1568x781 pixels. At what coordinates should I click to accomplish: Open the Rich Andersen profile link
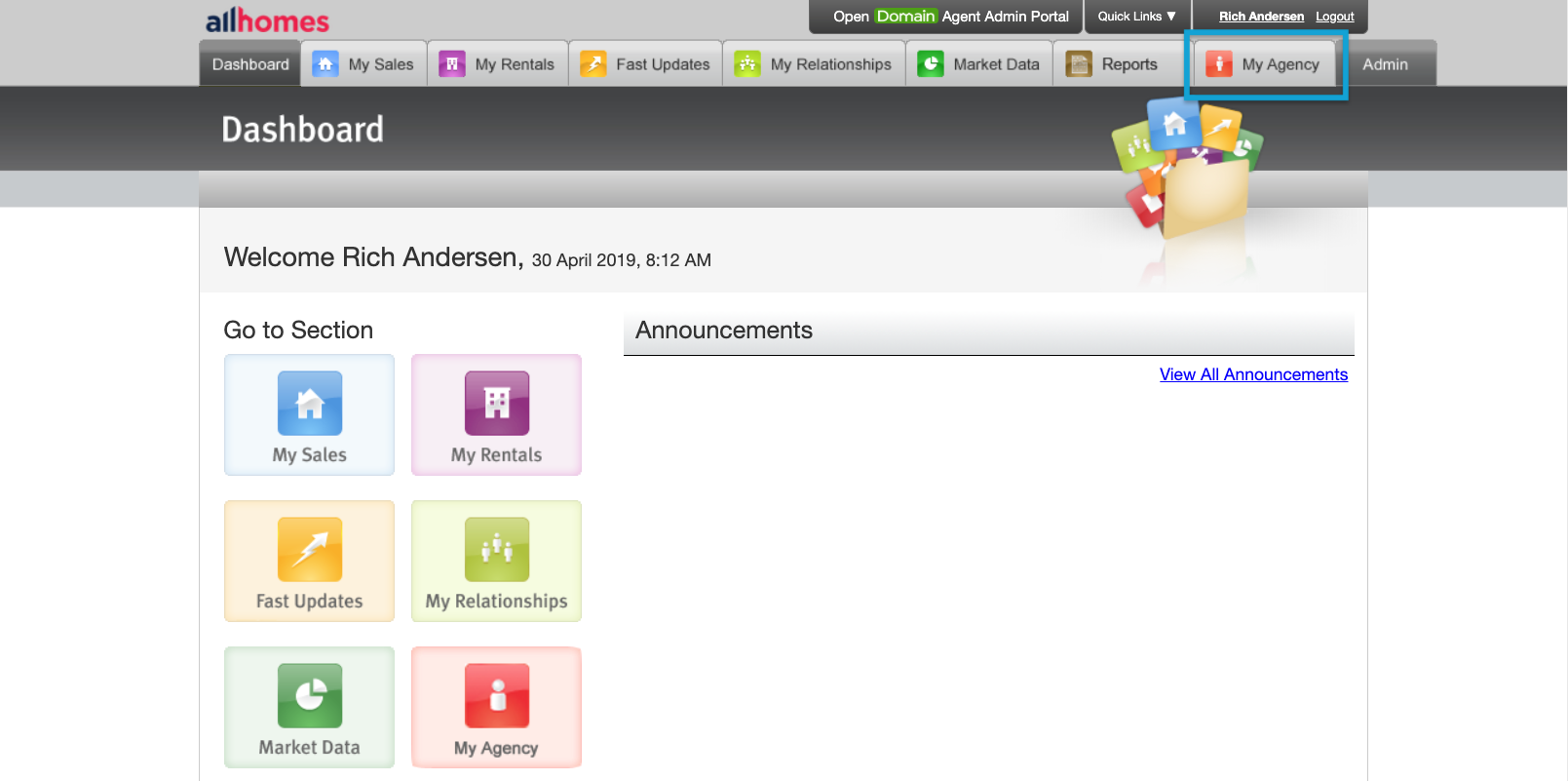[1261, 17]
